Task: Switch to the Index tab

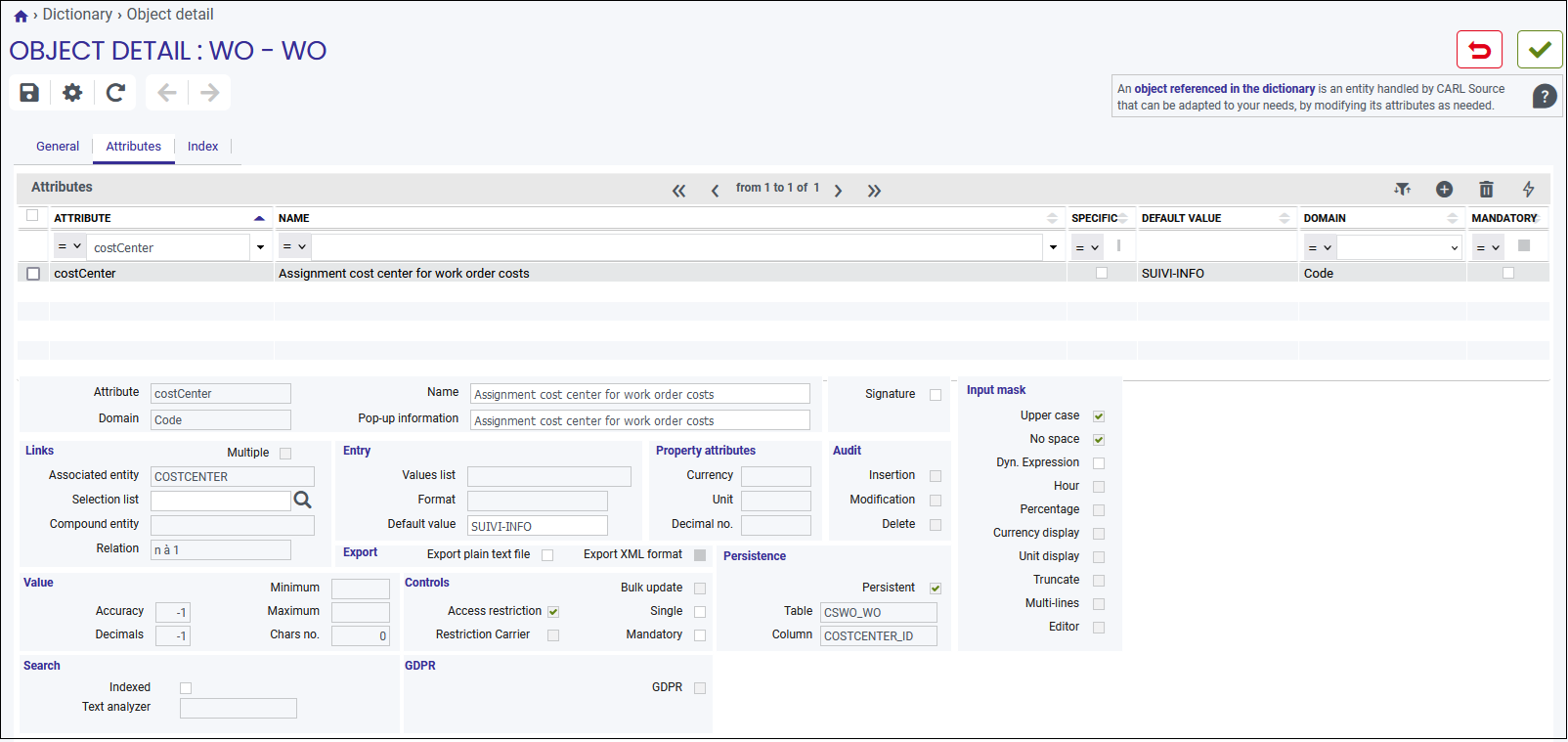Action: [x=202, y=147]
